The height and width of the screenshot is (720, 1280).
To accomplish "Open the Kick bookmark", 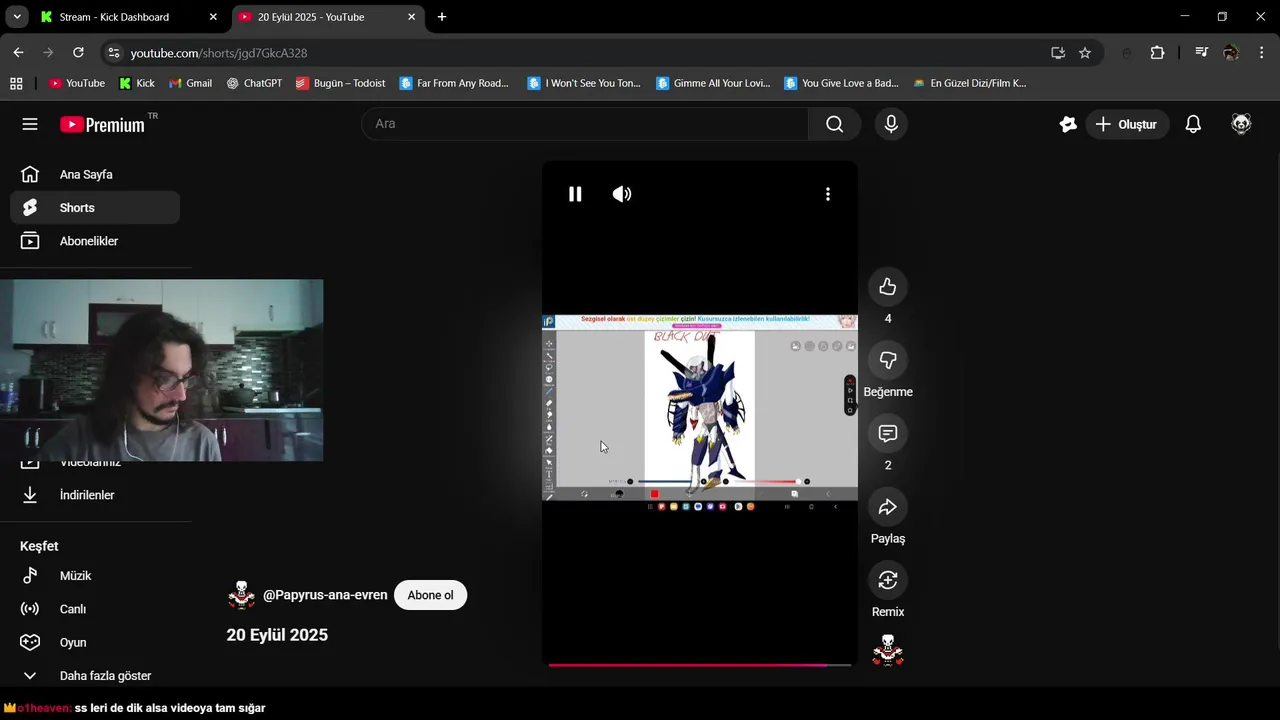I will [x=137, y=83].
